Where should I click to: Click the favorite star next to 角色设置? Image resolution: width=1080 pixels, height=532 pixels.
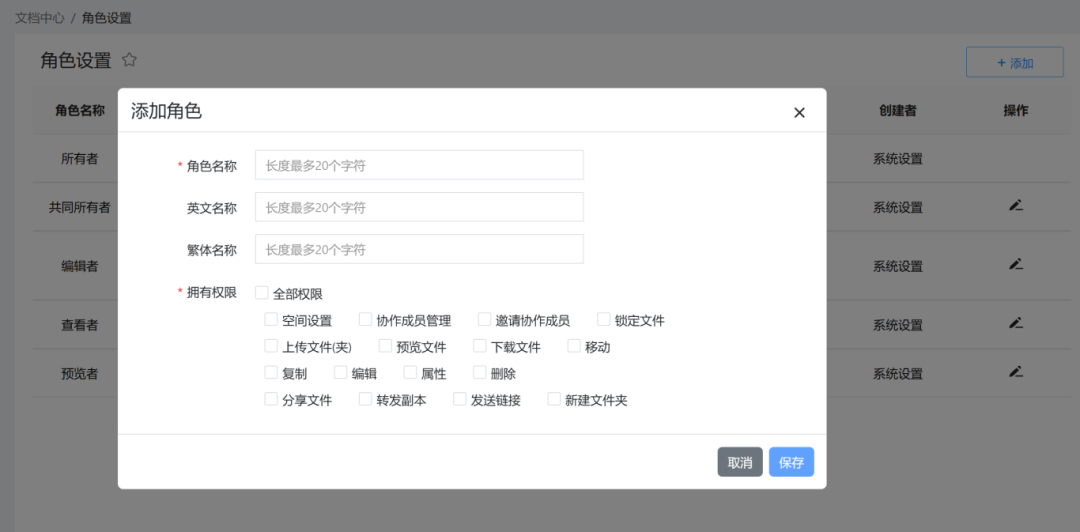[129, 60]
